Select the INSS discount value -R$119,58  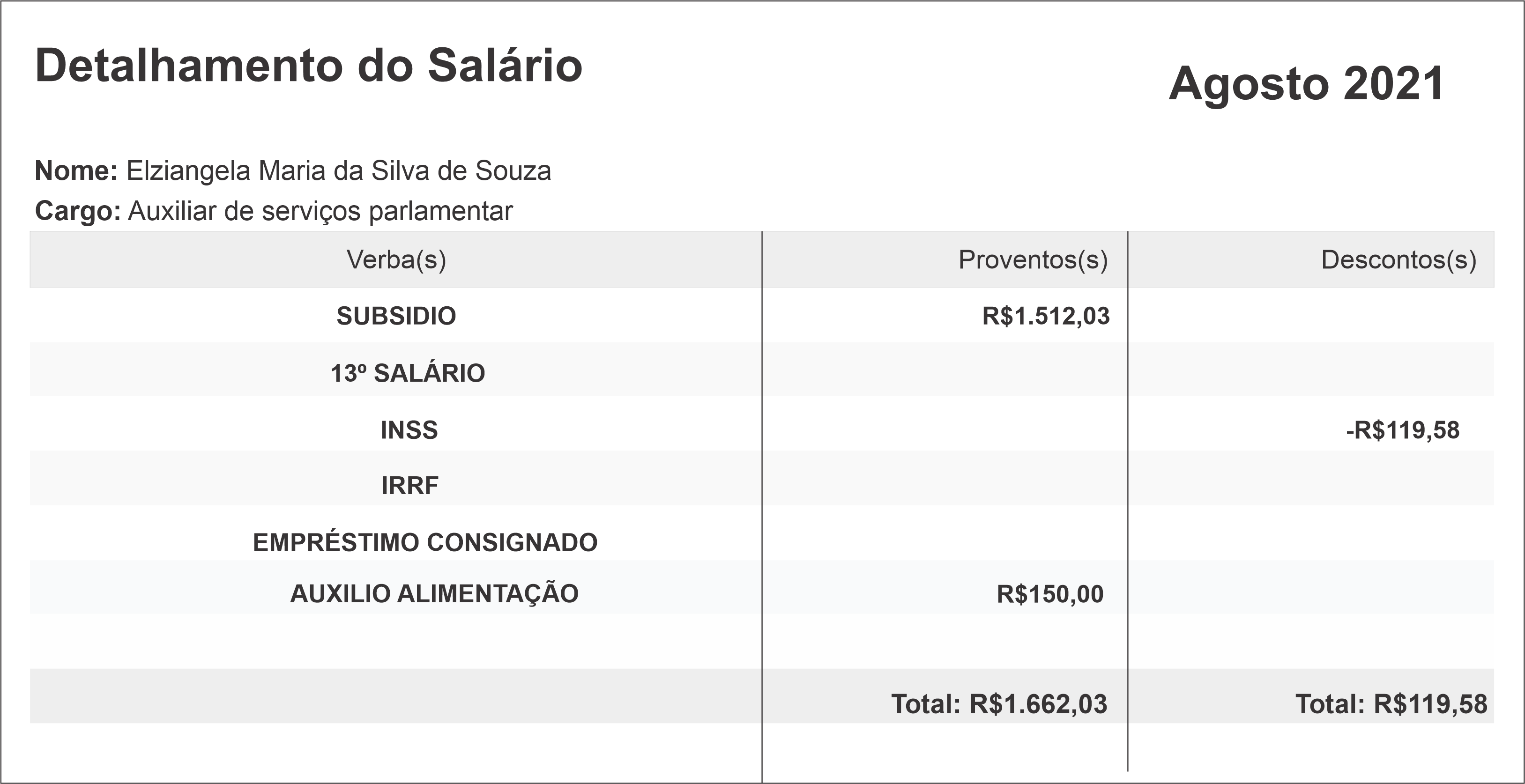[1402, 430]
